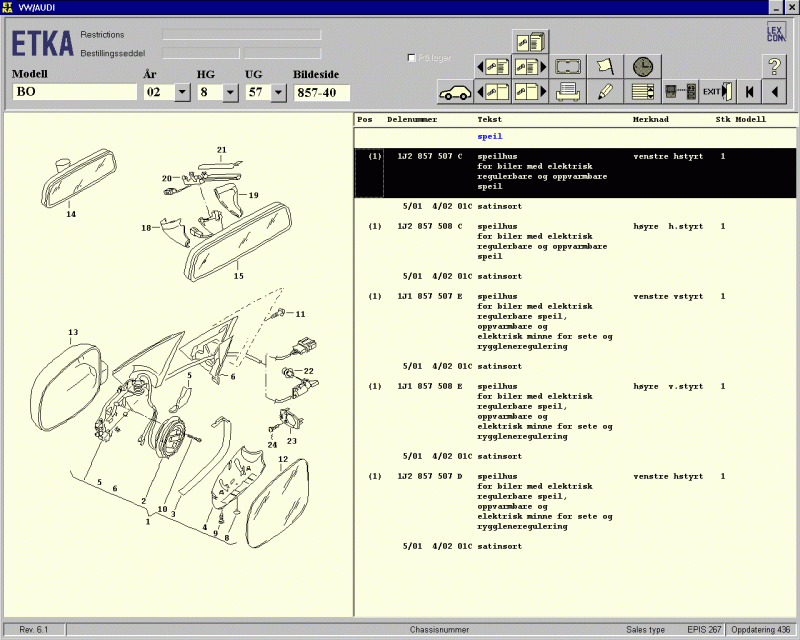Click the Bildeside field 857-40
Viewport: 800px width, 640px height.
(321, 92)
